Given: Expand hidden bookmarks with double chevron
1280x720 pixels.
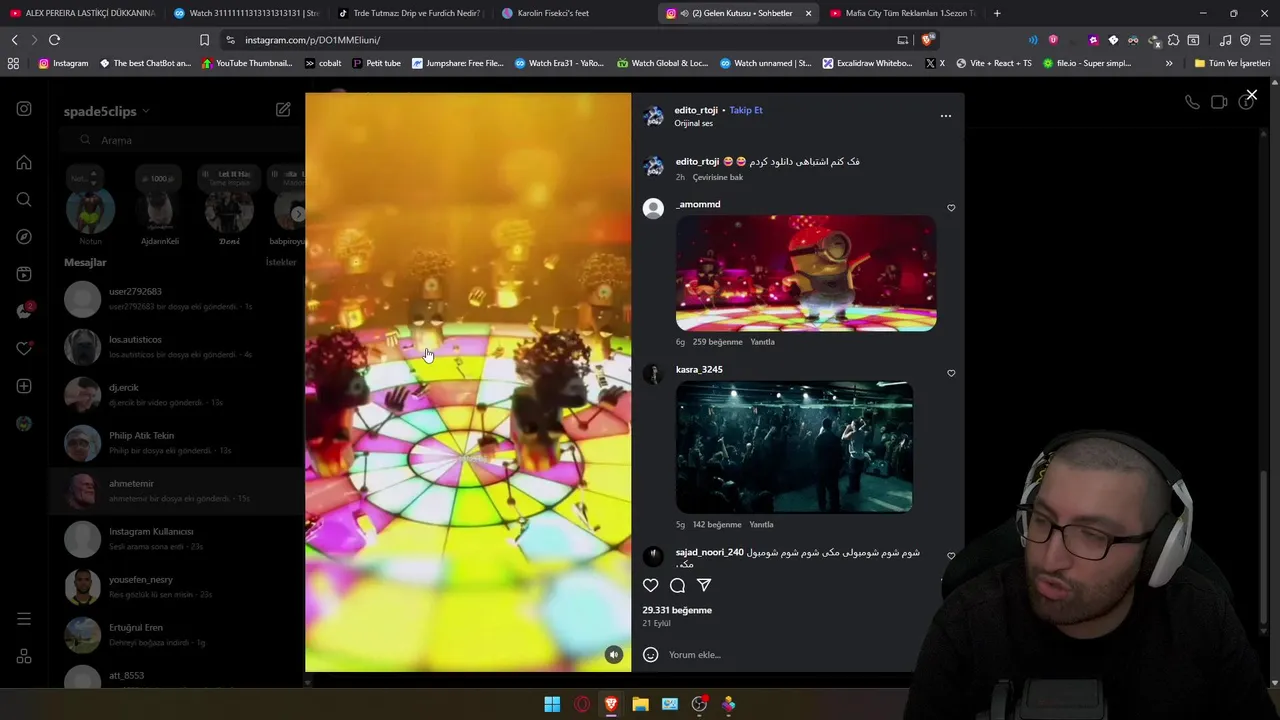Looking at the screenshot, I should [1169, 63].
